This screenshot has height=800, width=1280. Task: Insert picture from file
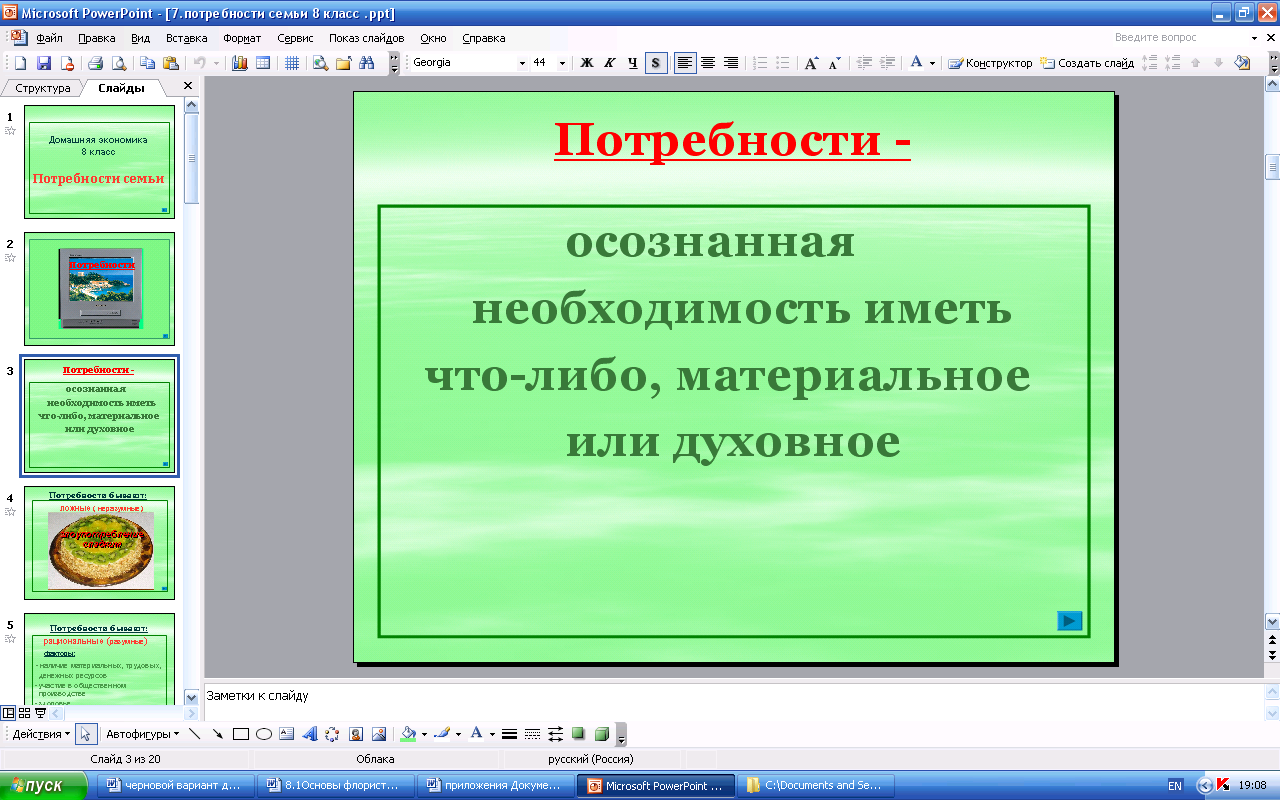click(379, 734)
